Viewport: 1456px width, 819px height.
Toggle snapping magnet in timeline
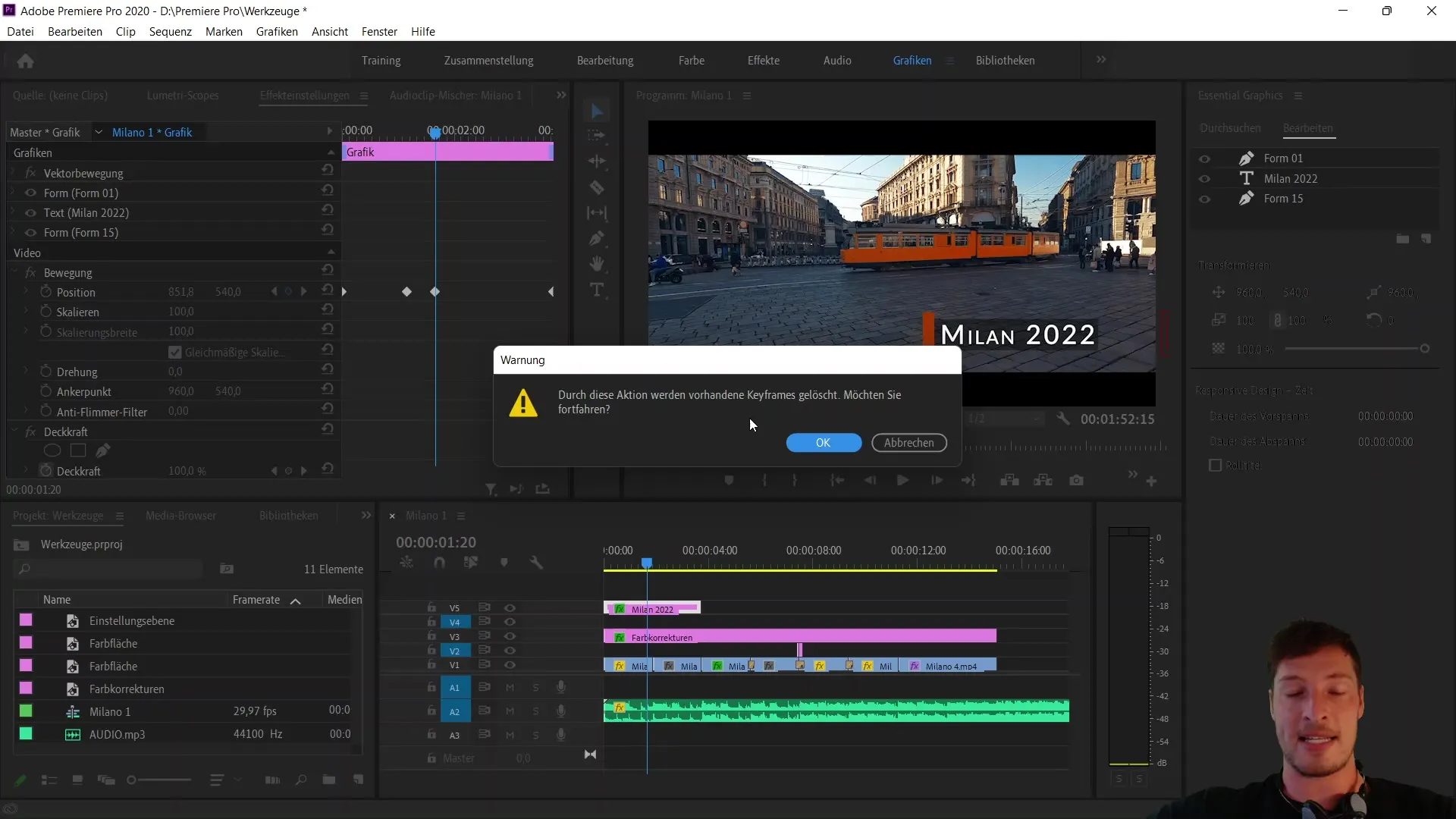coord(439,563)
